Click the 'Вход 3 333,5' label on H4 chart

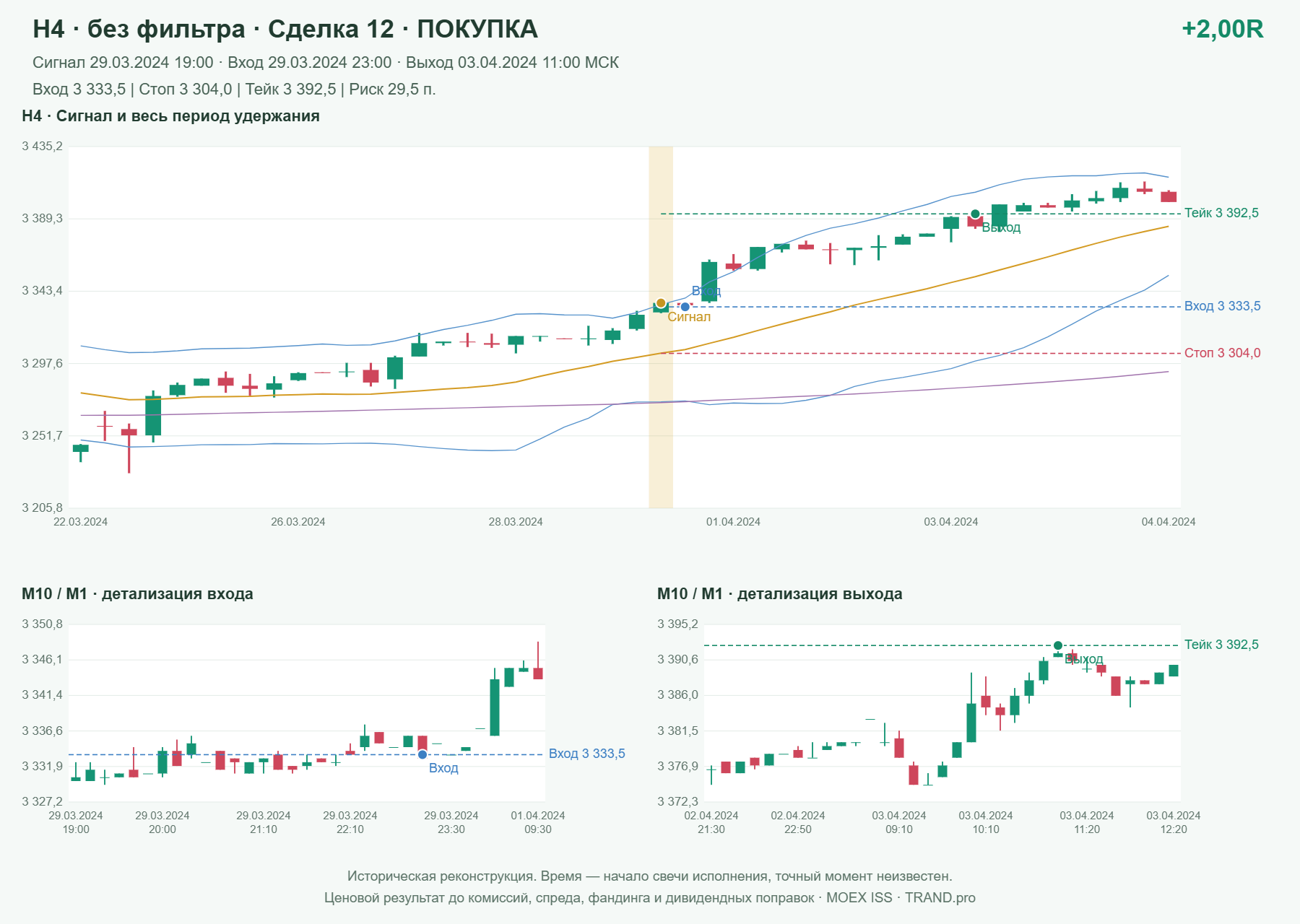tap(1222, 306)
